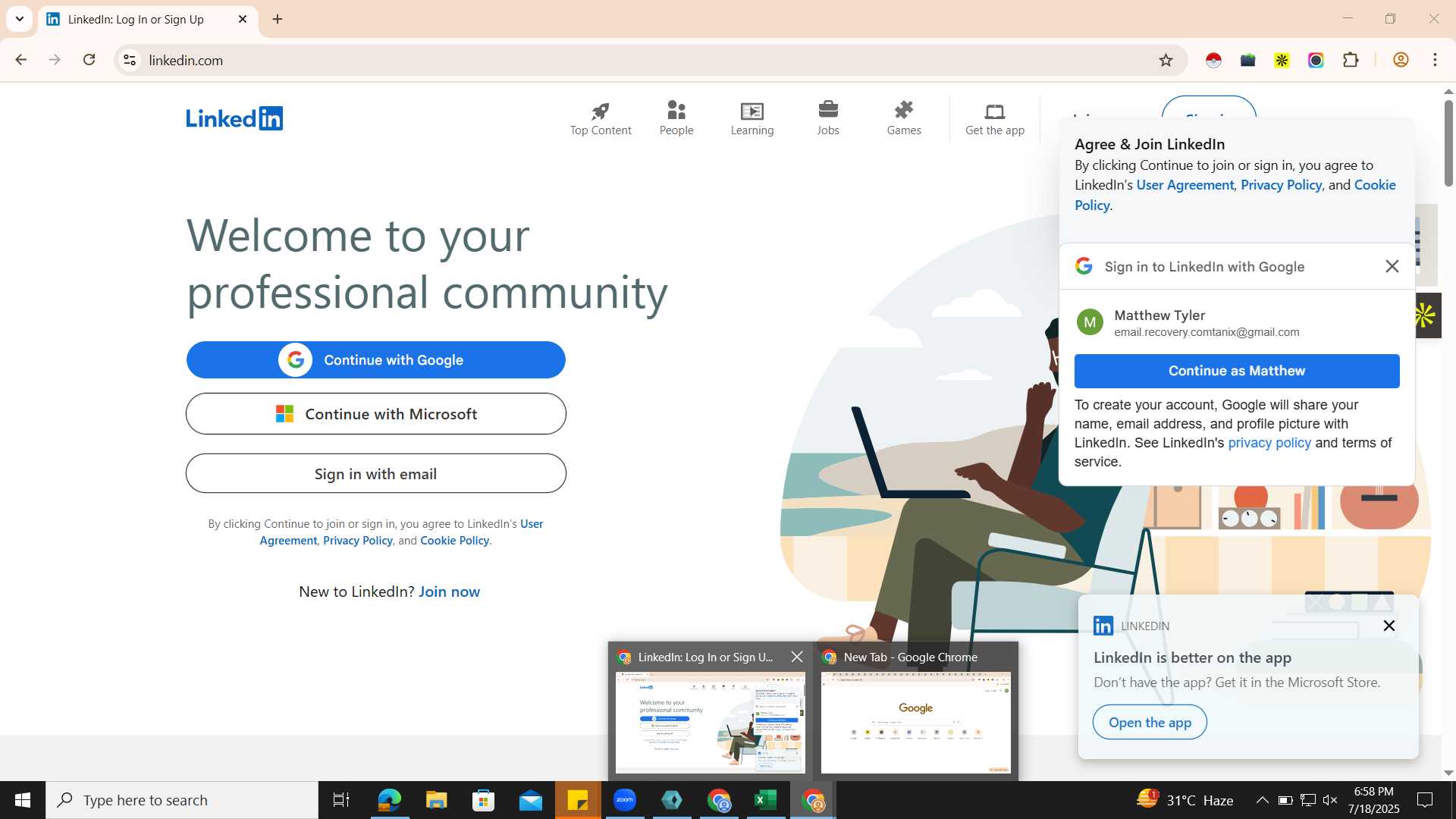Open the Chrome Extensions puzzle icon

(1351, 60)
